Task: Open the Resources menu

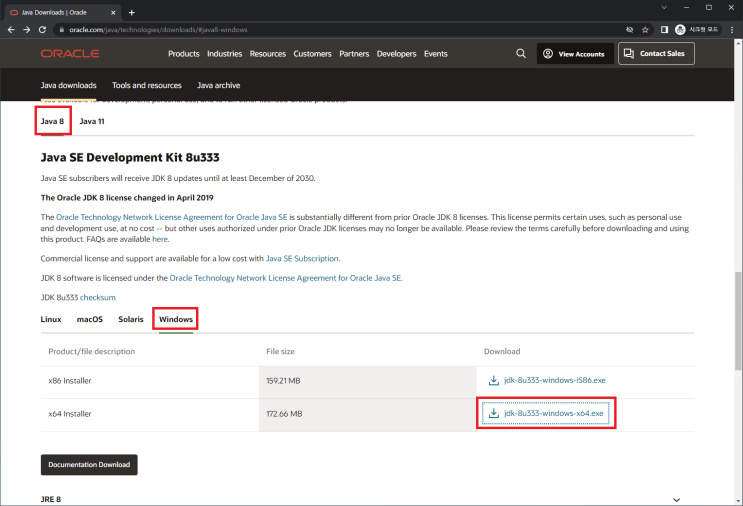Action: click(268, 54)
